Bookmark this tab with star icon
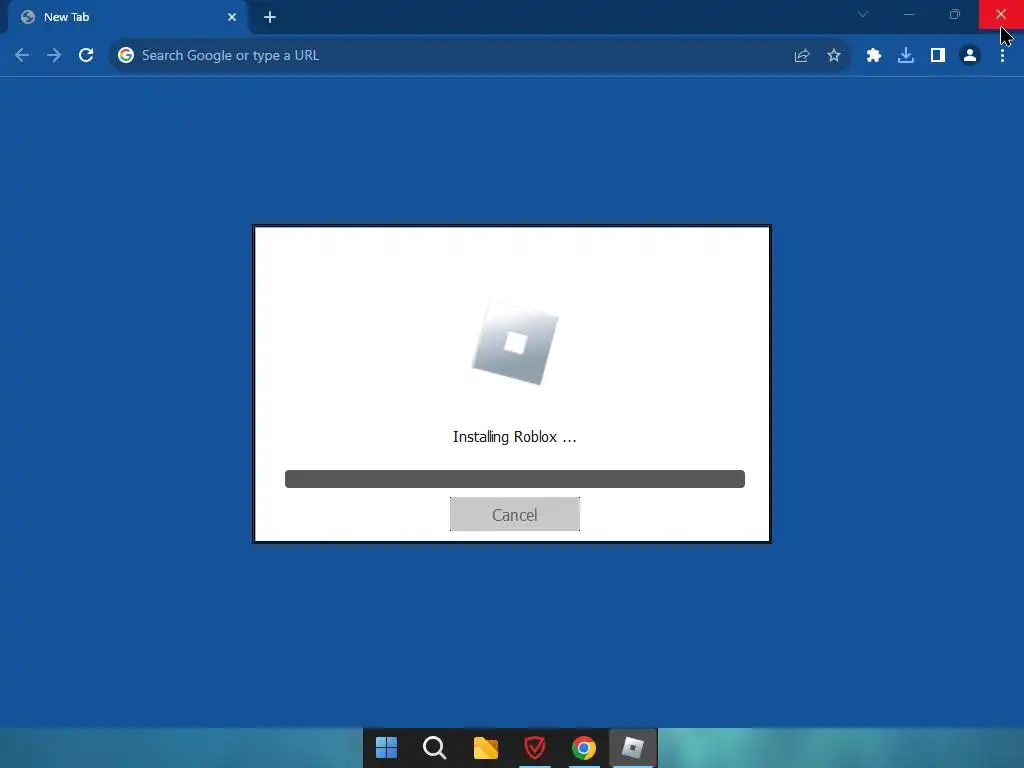Screen dimensions: 1024x768 point(834,56)
